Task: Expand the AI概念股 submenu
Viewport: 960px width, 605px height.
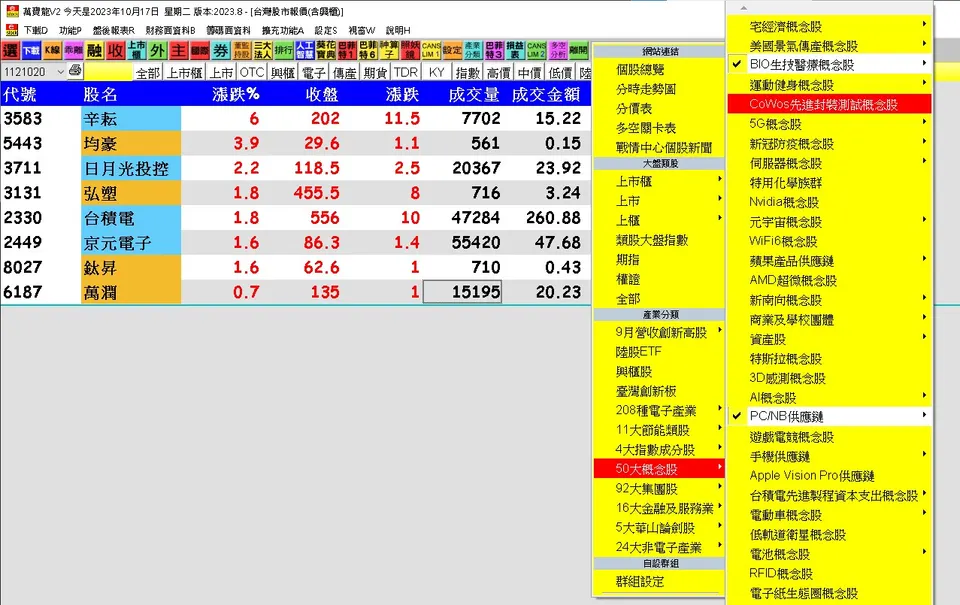Action: 830,397
